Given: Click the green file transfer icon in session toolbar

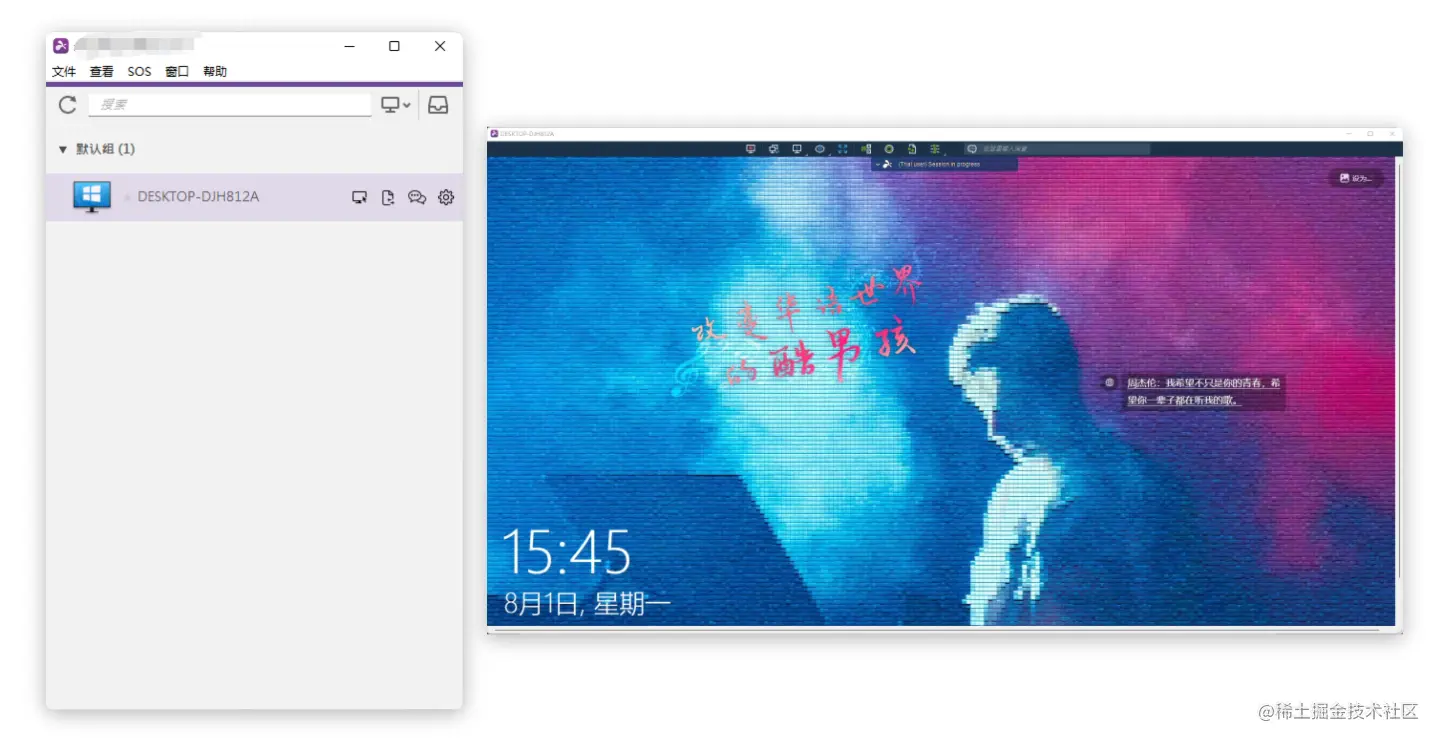Looking at the screenshot, I should point(866,149).
